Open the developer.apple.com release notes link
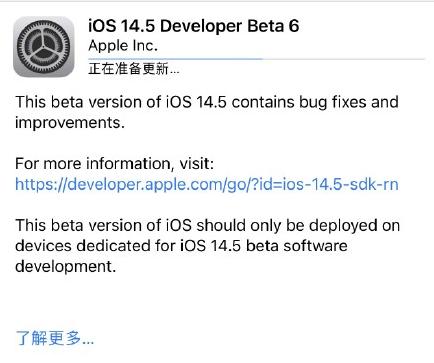 coord(207,184)
